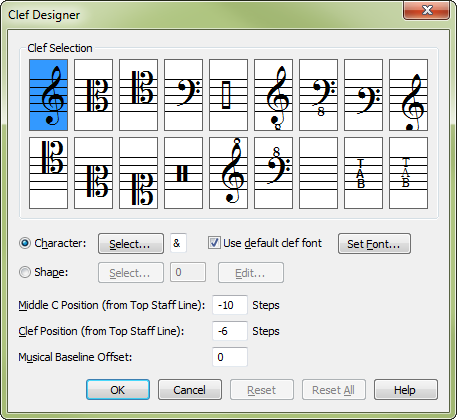Image resolution: width=457 pixels, height=420 pixels.
Task: Enable the Character radio button
Action: [25, 243]
